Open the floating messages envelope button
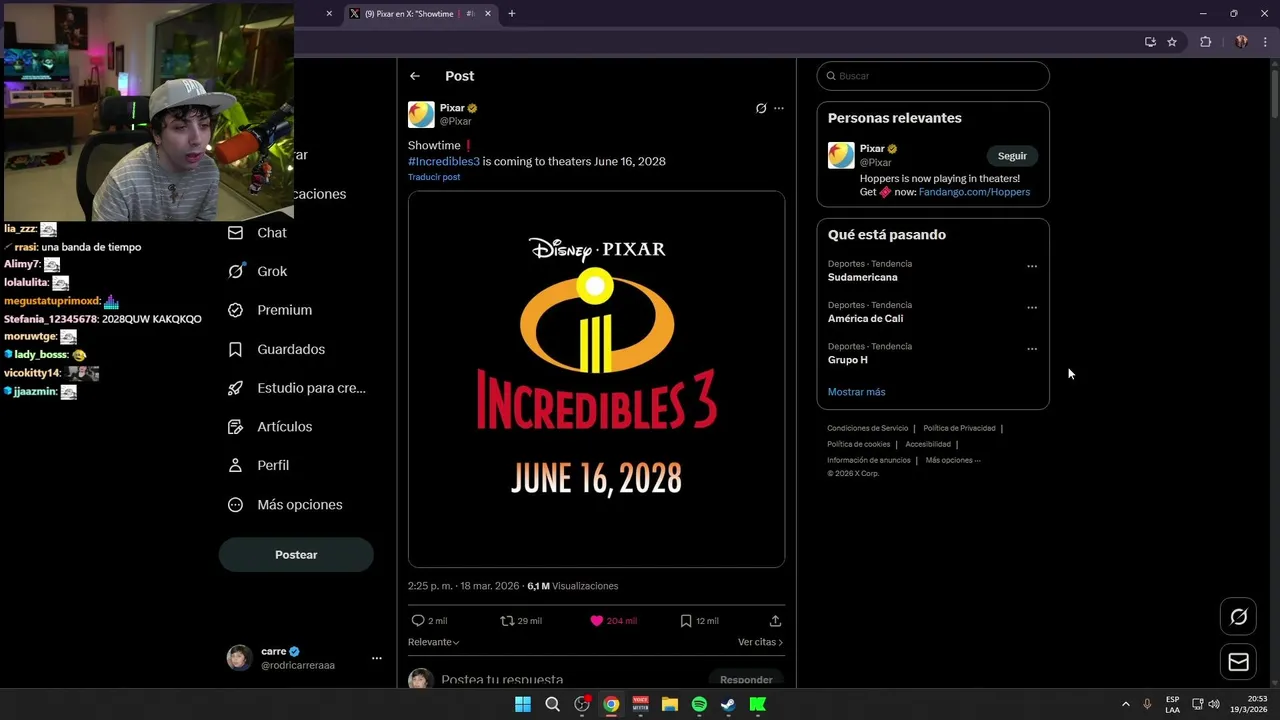The height and width of the screenshot is (720, 1280). coord(1238,662)
